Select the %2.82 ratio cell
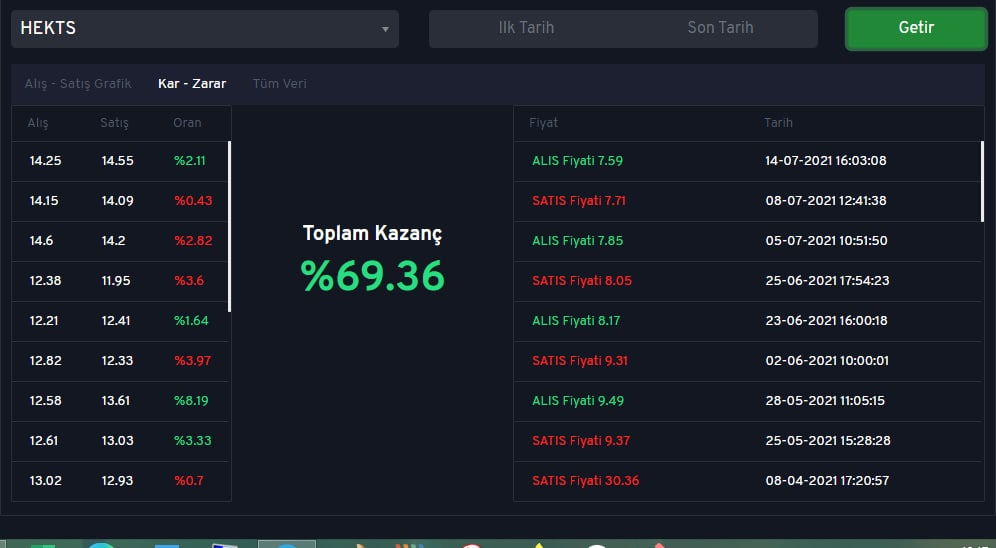Screen dimensions: 996x548 tap(193, 241)
